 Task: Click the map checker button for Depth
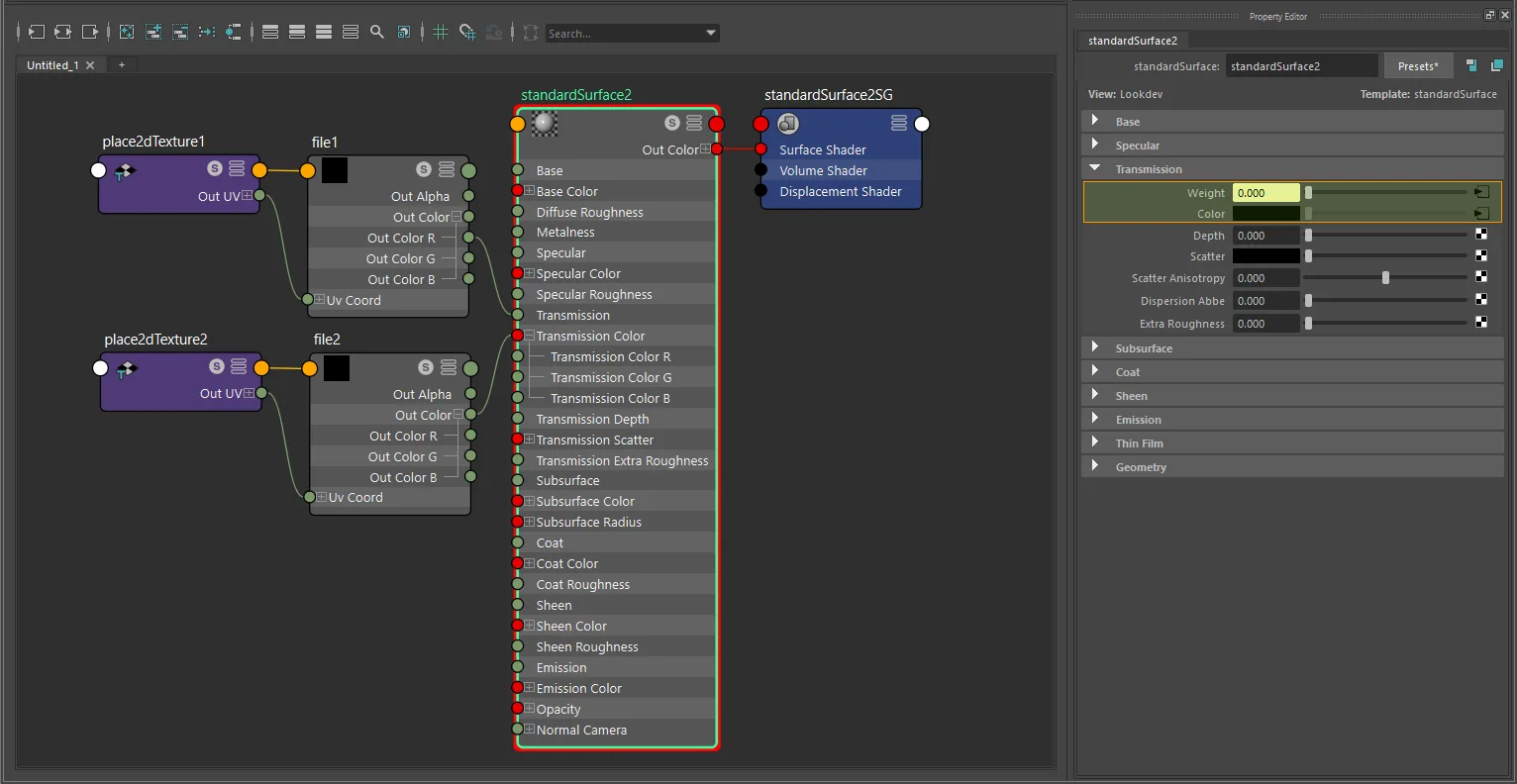tap(1481, 235)
